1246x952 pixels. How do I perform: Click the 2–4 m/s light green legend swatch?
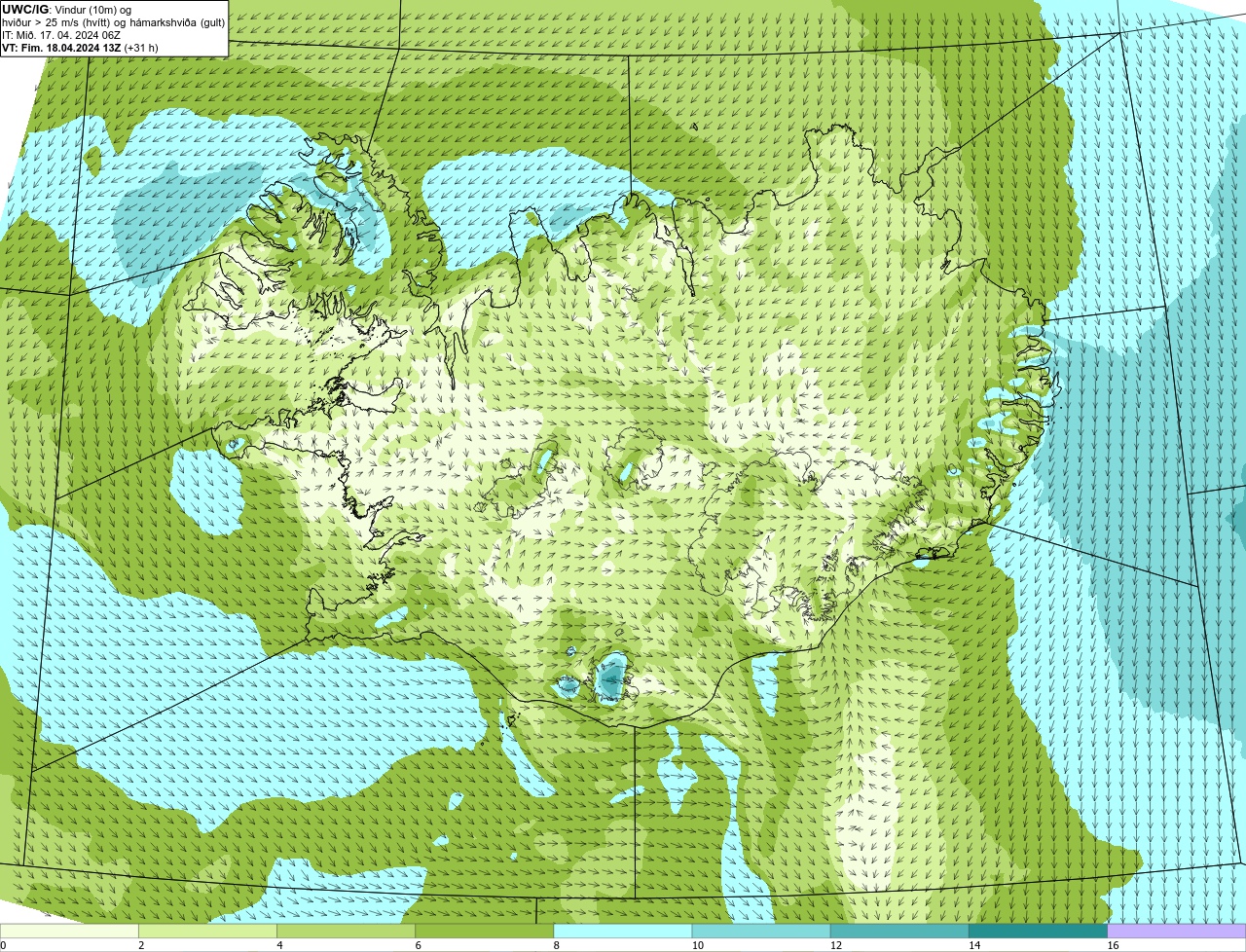[x=207, y=931]
